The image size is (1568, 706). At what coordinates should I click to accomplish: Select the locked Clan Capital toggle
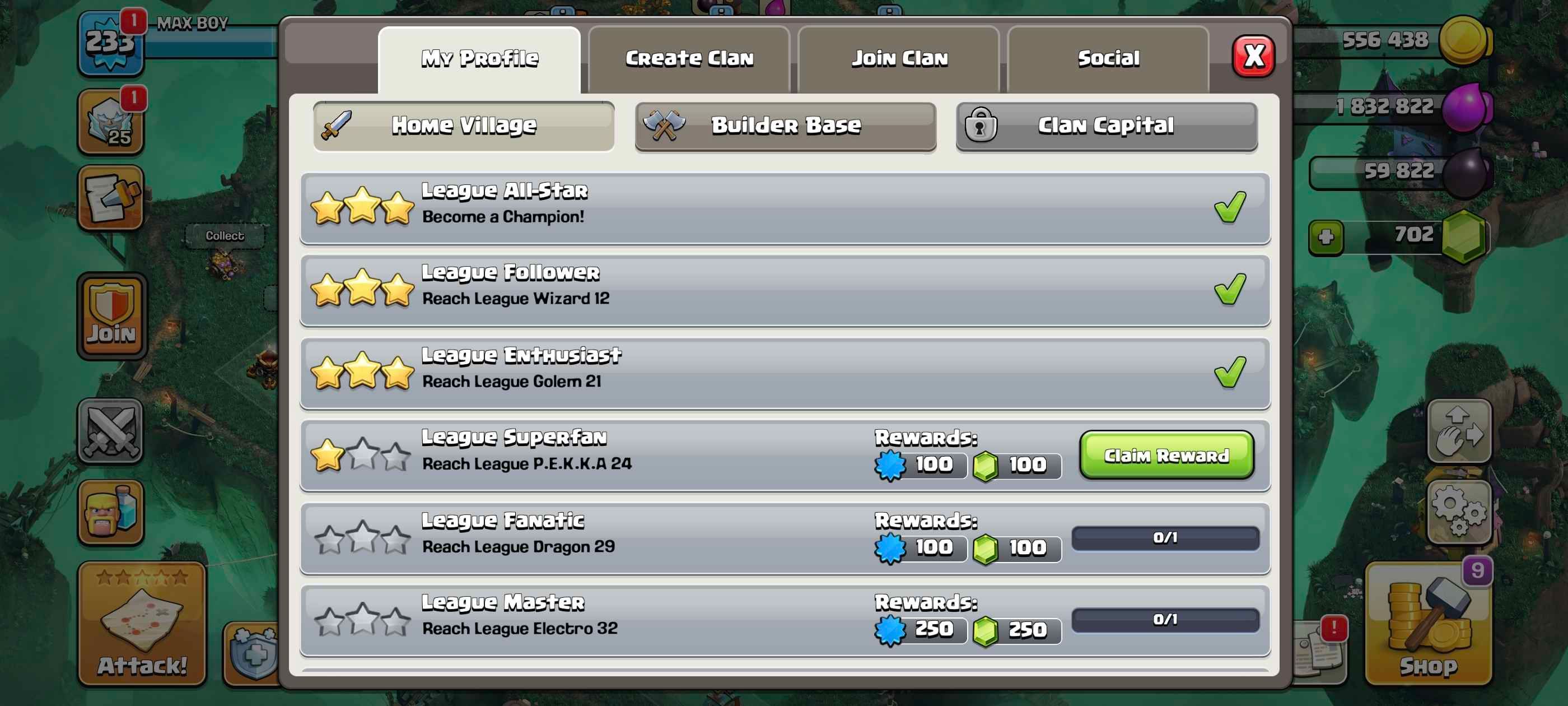tap(1106, 126)
